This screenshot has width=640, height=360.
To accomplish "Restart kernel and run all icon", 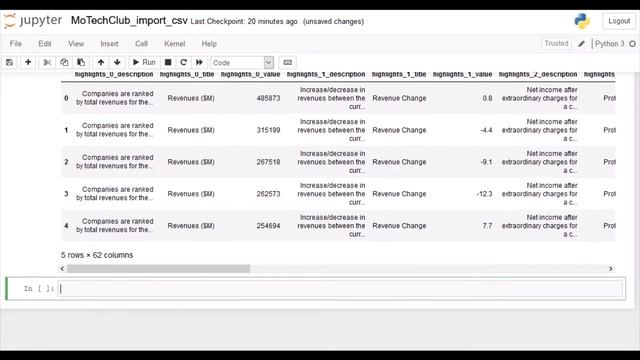I will pyautogui.click(x=199, y=62).
